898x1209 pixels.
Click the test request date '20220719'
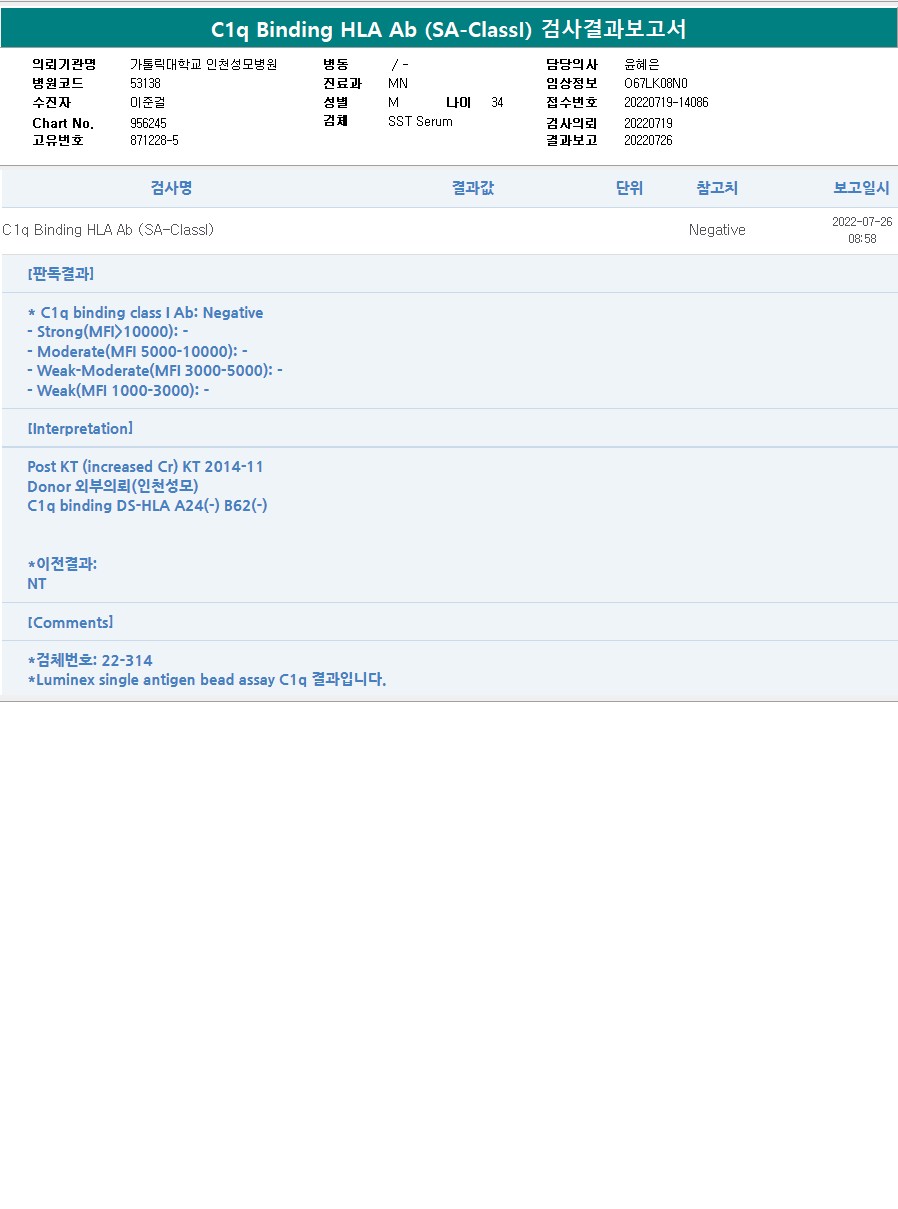pyautogui.click(x=648, y=122)
